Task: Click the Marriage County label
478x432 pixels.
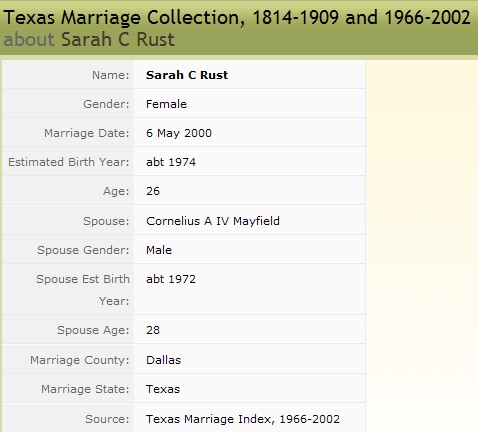Action: click(80, 360)
